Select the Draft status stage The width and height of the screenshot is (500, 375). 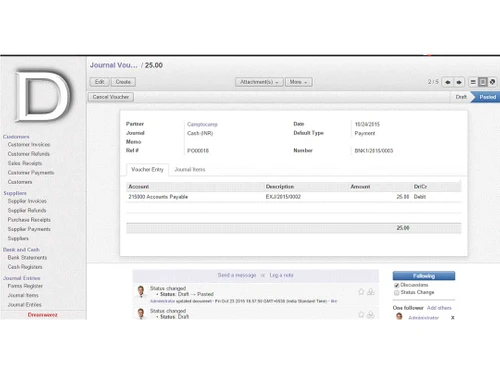[461, 97]
